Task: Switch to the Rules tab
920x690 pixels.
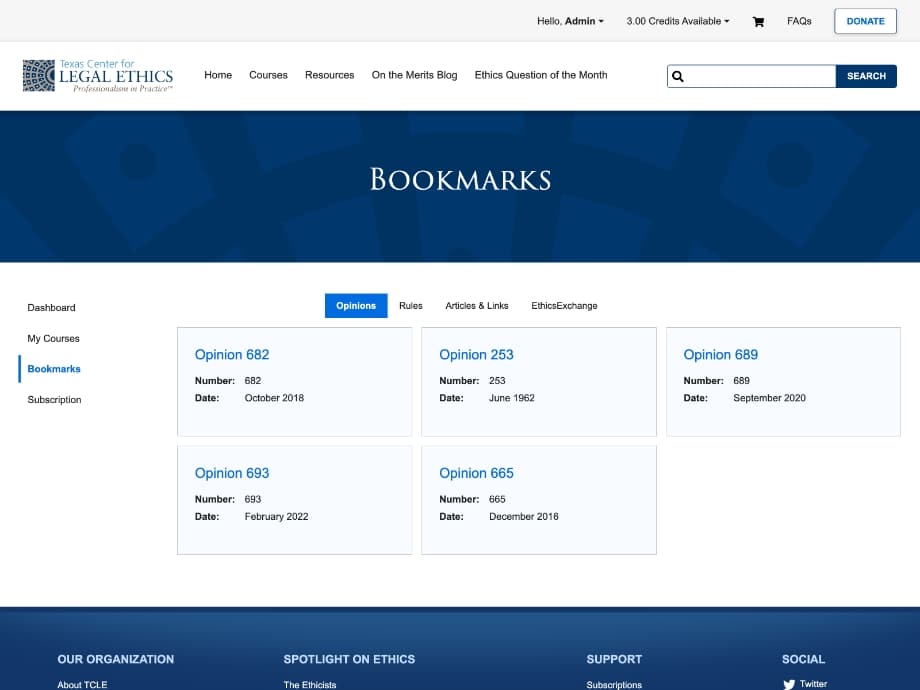Action: (x=410, y=306)
